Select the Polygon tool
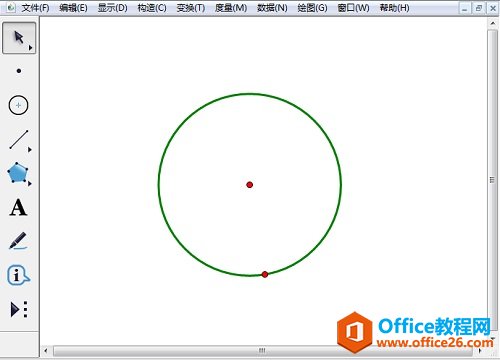Screen dimensions: 500x360 tap(17, 173)
